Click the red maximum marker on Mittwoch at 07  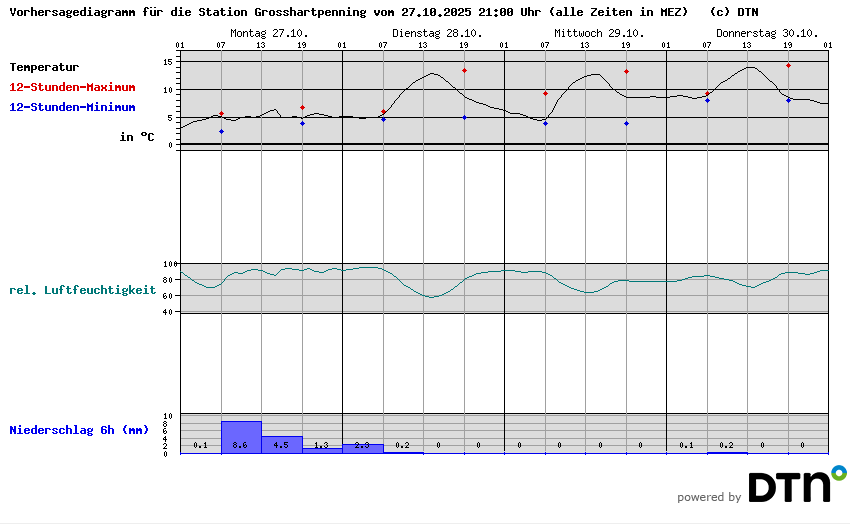[x=545, y=93]
